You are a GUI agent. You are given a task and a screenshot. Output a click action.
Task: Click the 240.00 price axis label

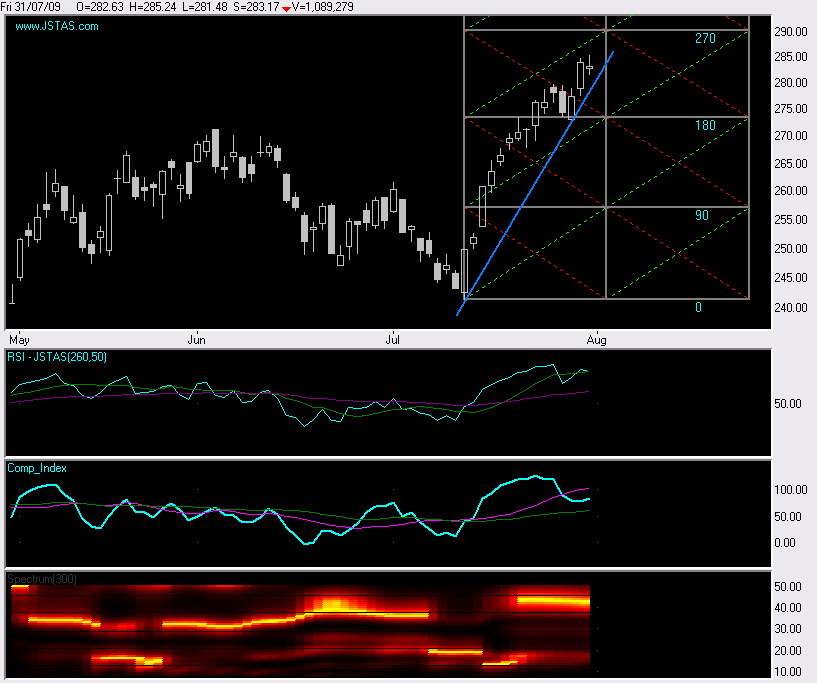[790, 307]
